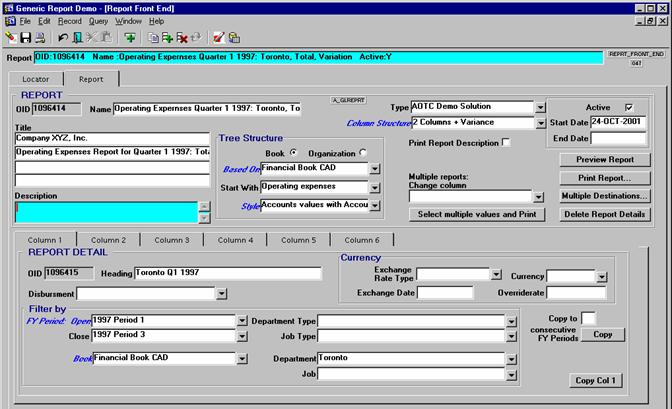Click Description scrollbar up arrow
Screen dimensions: 672x409
[x=204, y=206]
